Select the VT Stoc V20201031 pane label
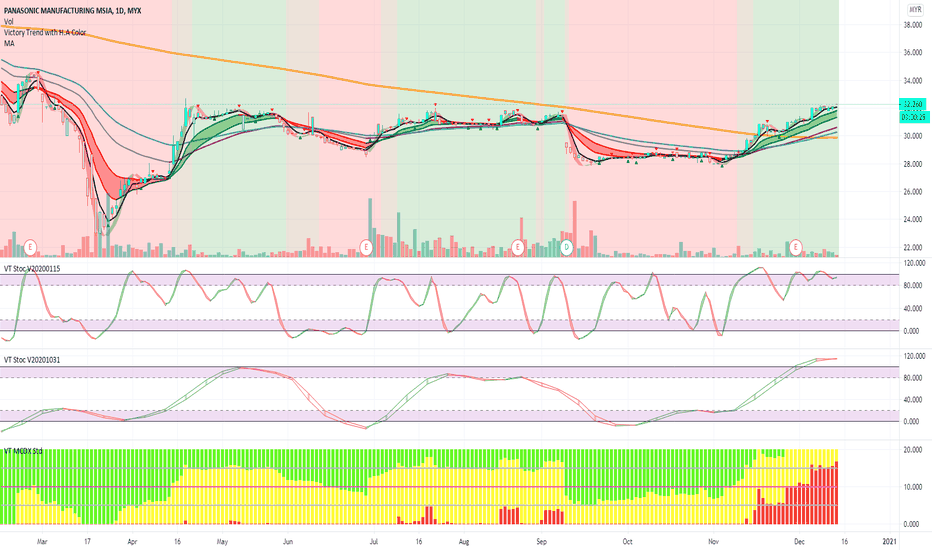 (x=32, y=360)
